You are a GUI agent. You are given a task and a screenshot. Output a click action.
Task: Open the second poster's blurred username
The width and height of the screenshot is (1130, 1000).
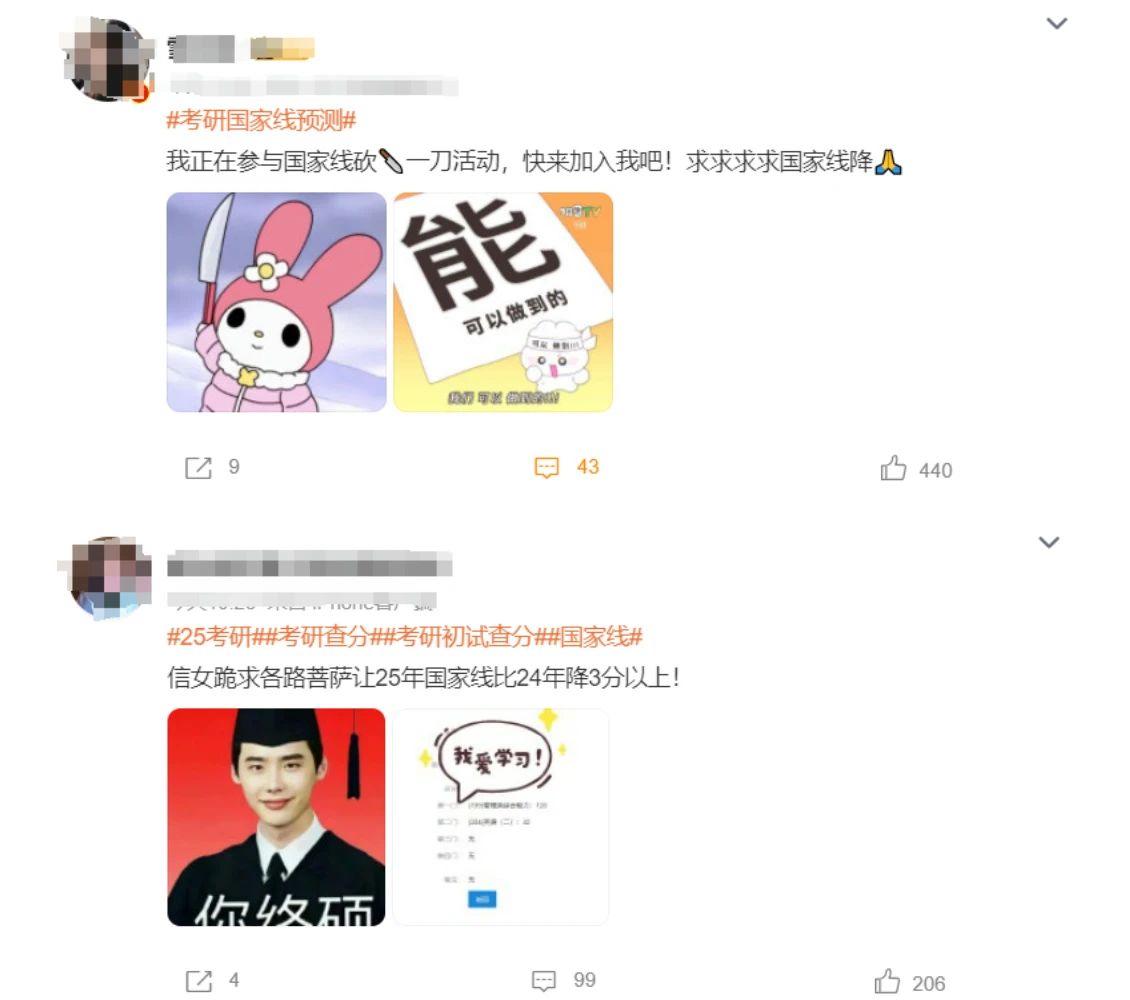pyautogui.click(x=309, y=564)
